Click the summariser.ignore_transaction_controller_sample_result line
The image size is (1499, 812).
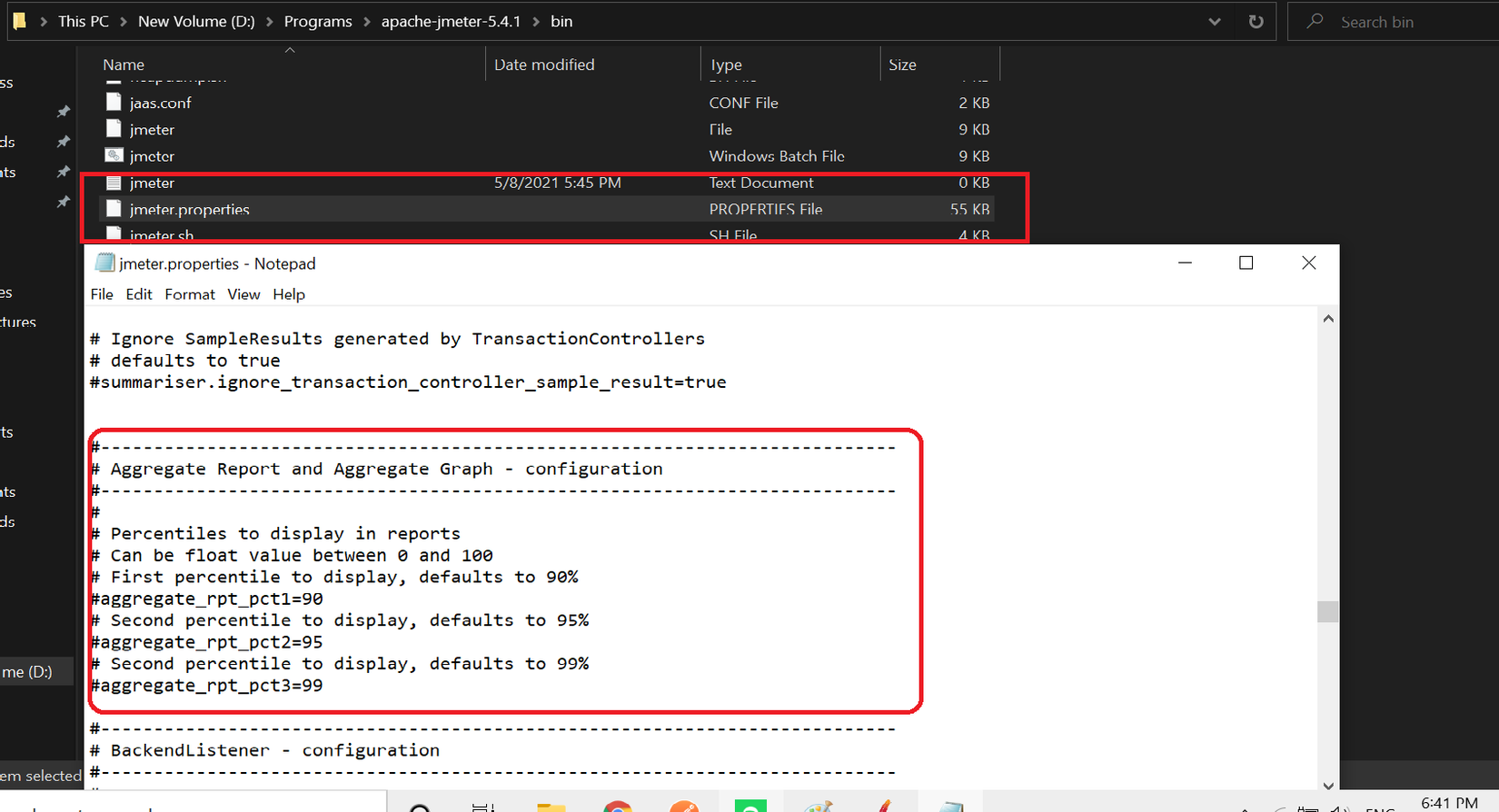(x=409, y=382)
